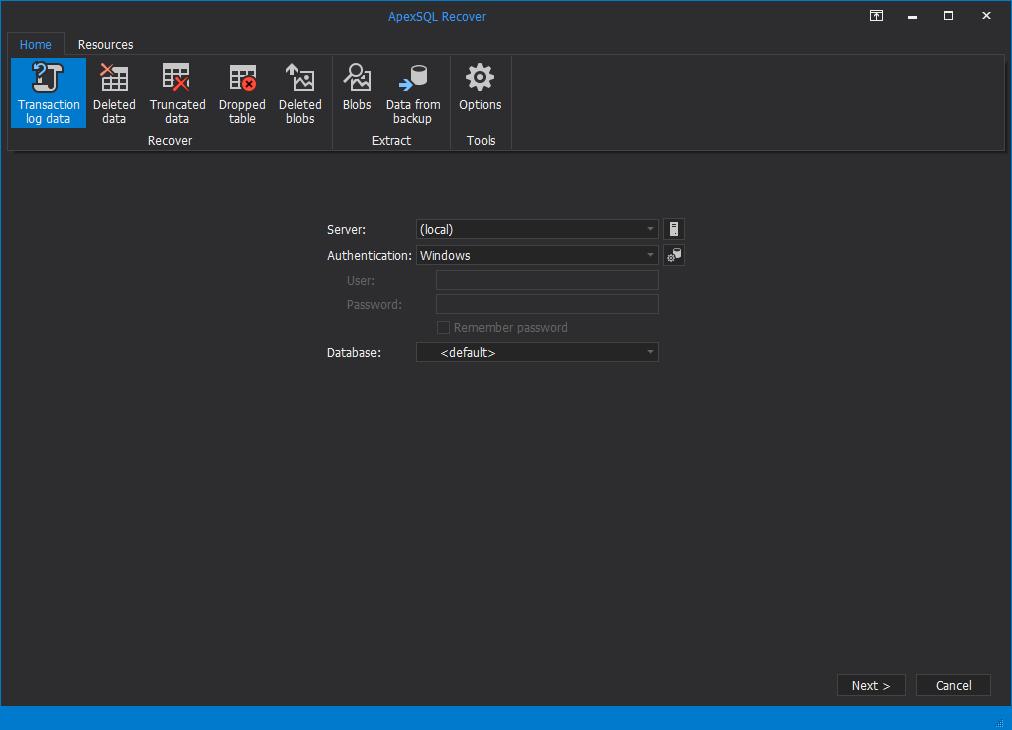Select Dropped table recovery
This screenshot has width=1012, height=730.
coord(242,93)
